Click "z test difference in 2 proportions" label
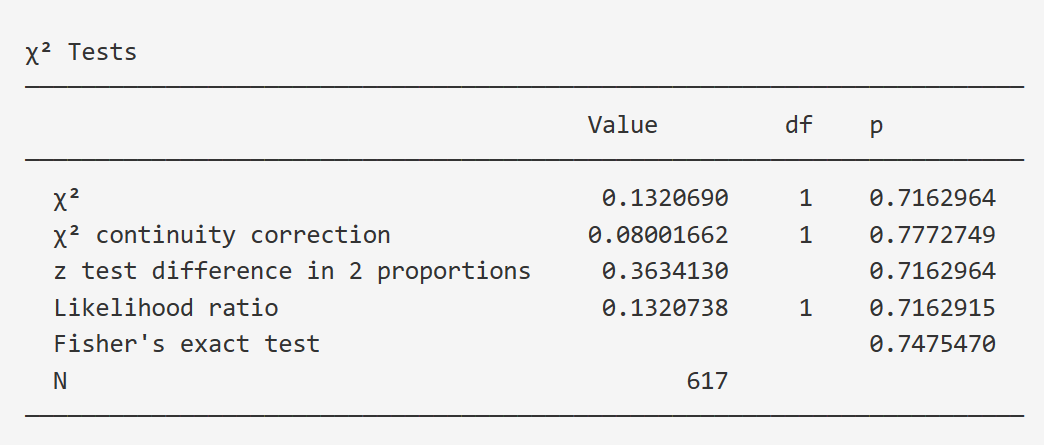The image size is (1044, 445). pos(292,271)
